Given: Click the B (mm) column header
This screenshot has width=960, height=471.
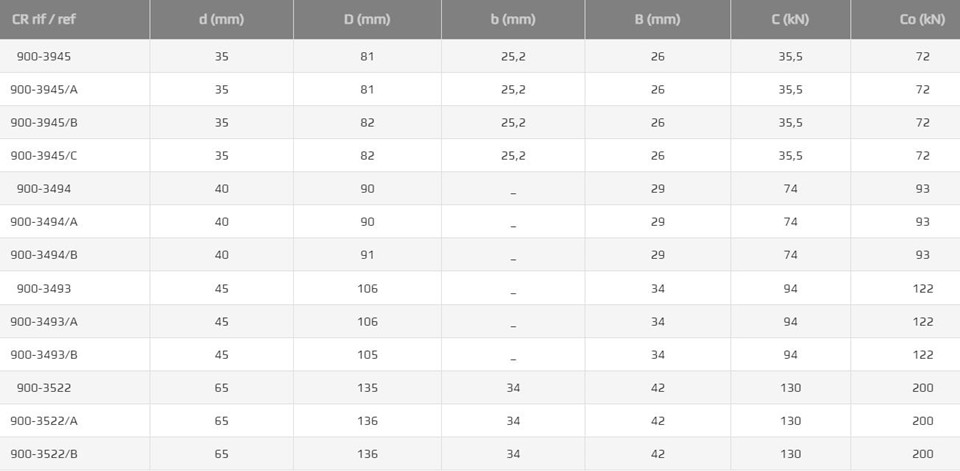Looking at the screenshot, I should pos(658,19).
